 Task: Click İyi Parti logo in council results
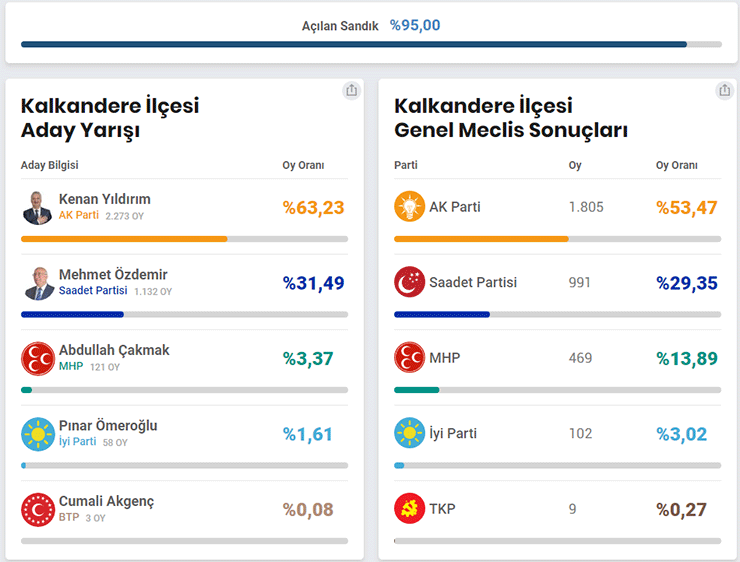click(x=410, y=434)
